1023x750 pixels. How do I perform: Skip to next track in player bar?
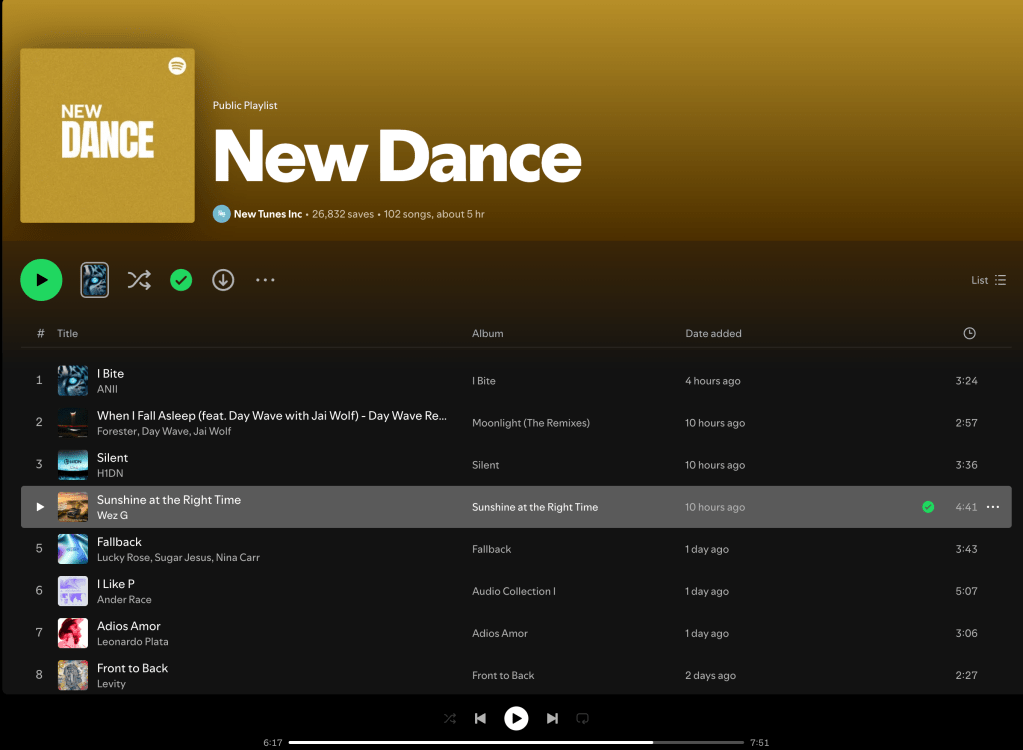pos(552,718)
